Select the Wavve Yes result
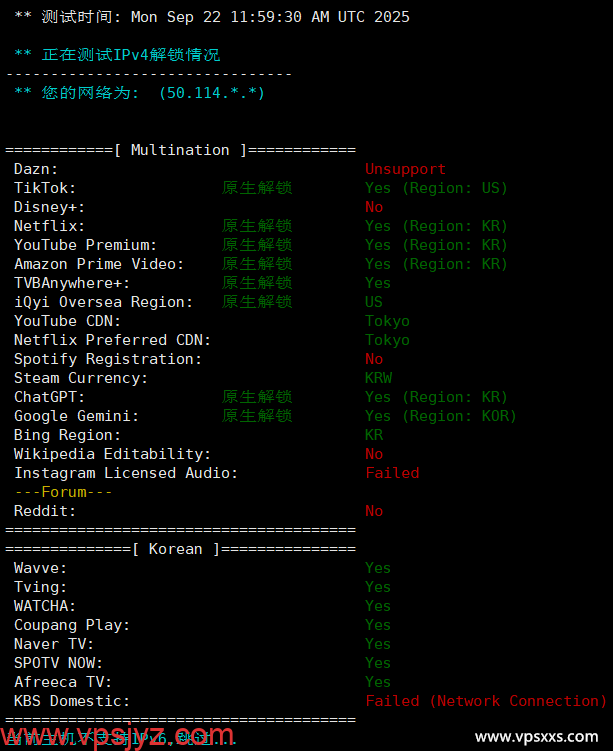 pyautogui.click(x=378, y=568)
